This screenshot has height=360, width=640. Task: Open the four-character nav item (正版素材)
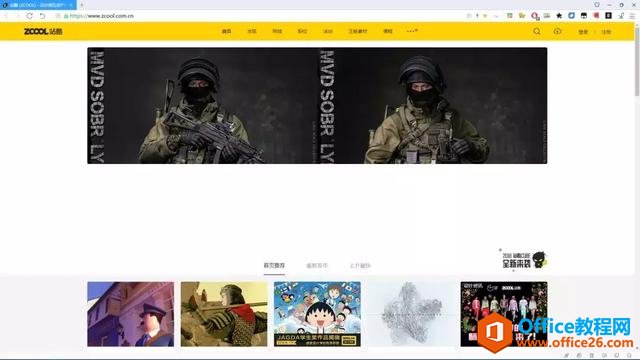(x=358, y=31)
